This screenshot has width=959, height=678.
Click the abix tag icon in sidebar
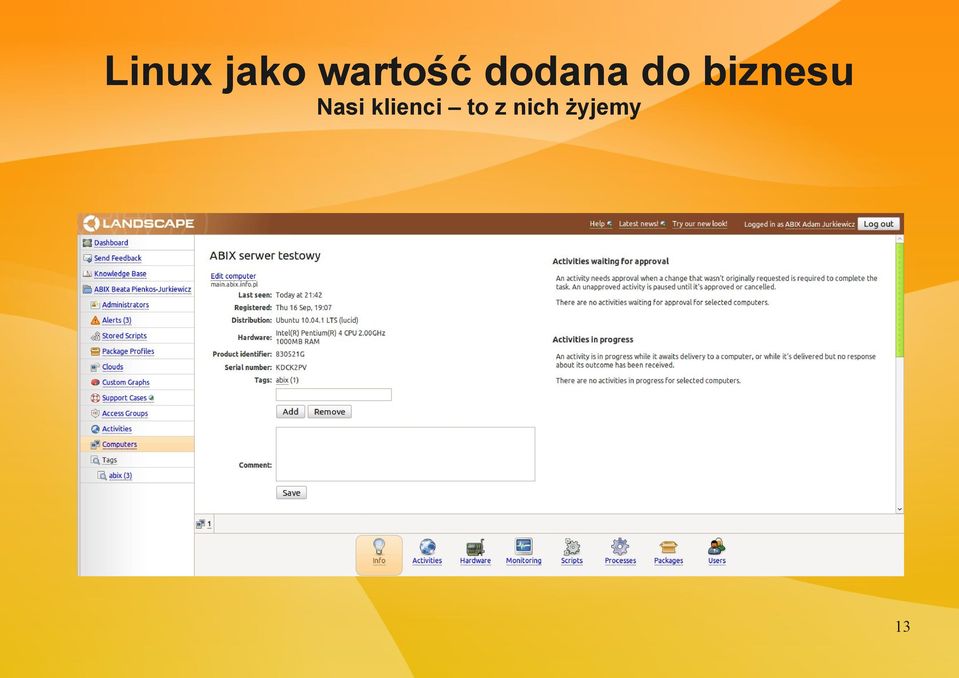click(x=102, y=476)
